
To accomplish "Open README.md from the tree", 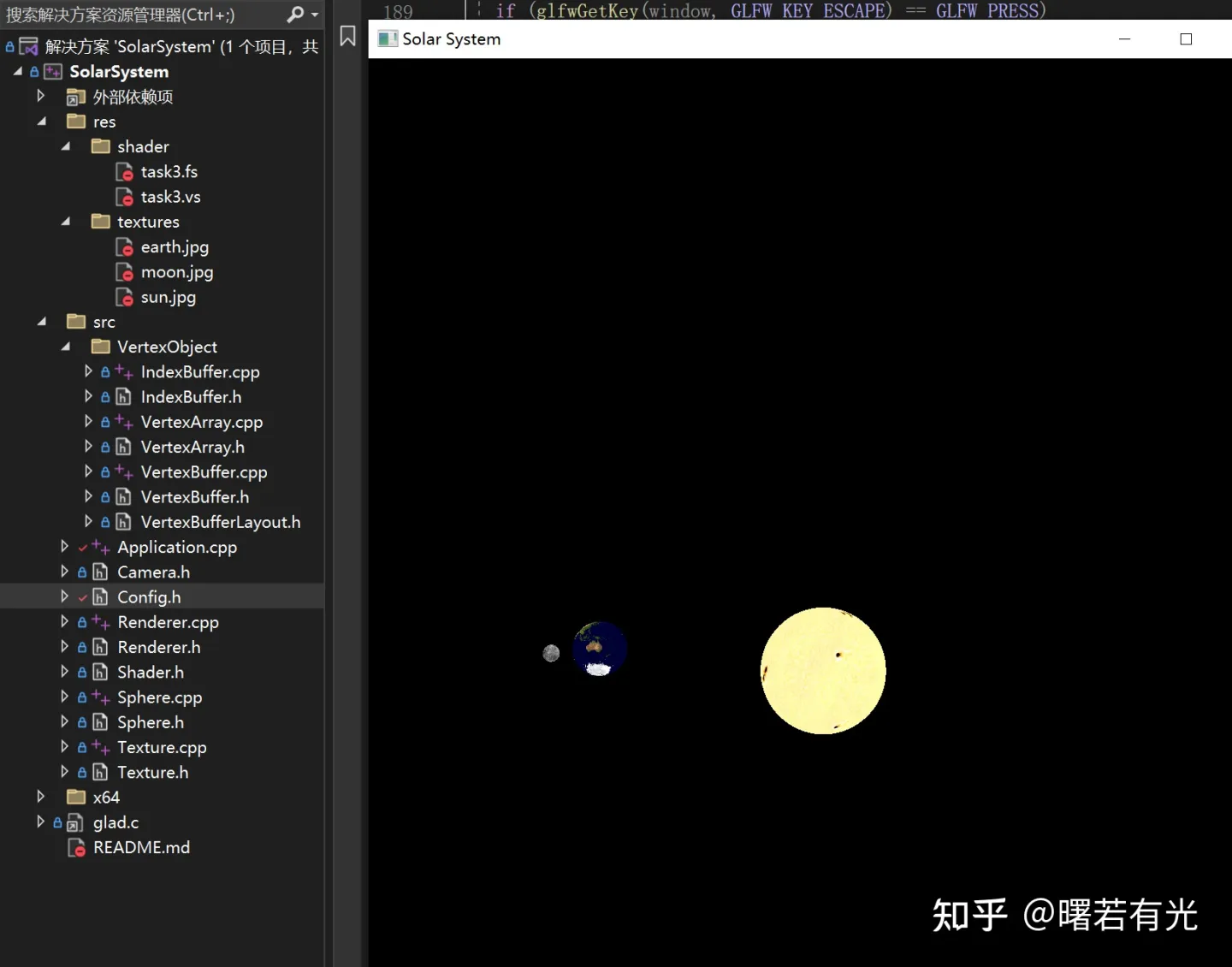I will click(141, 847).
